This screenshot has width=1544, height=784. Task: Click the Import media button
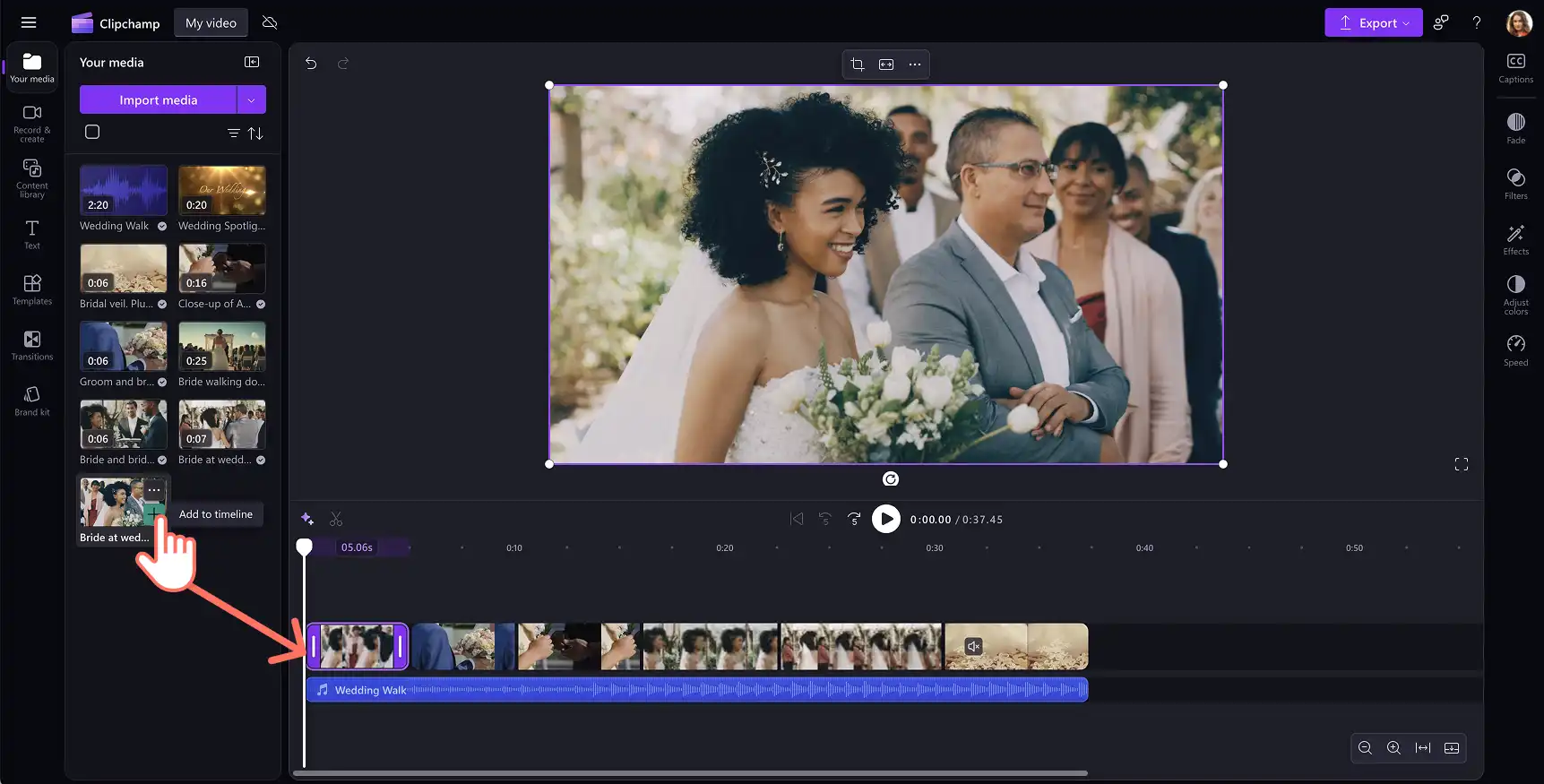point(158,100)
